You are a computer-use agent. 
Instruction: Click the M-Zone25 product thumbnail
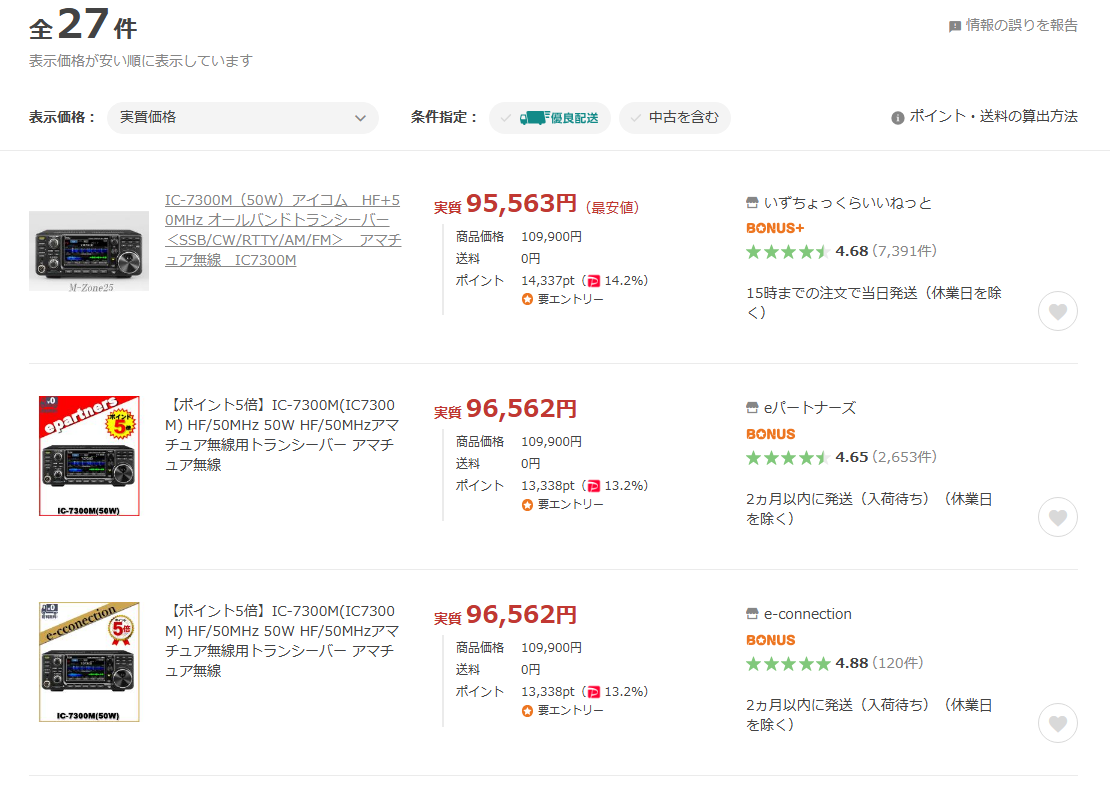coord(89,250)
